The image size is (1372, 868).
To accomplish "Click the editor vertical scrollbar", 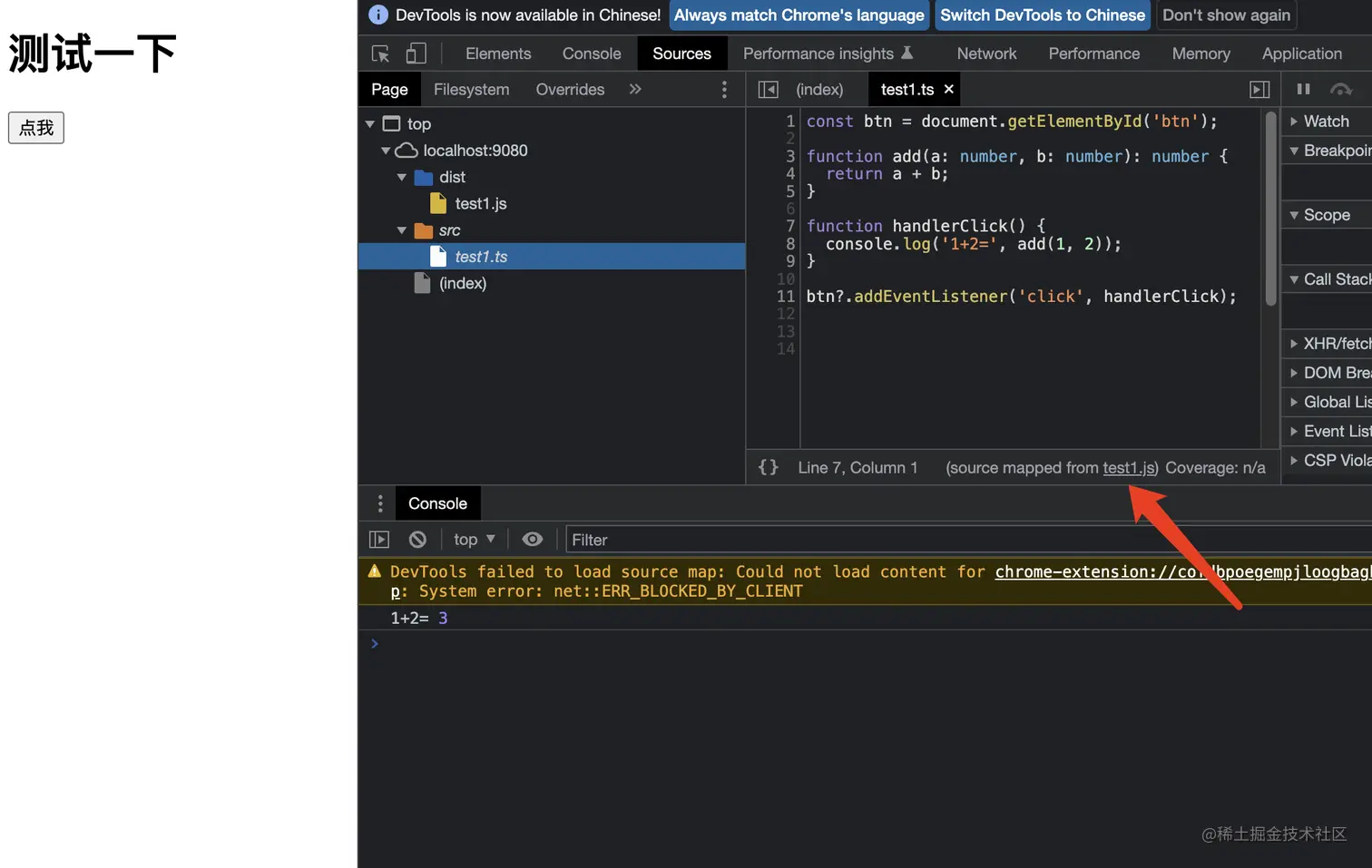I will [1271, 209].
